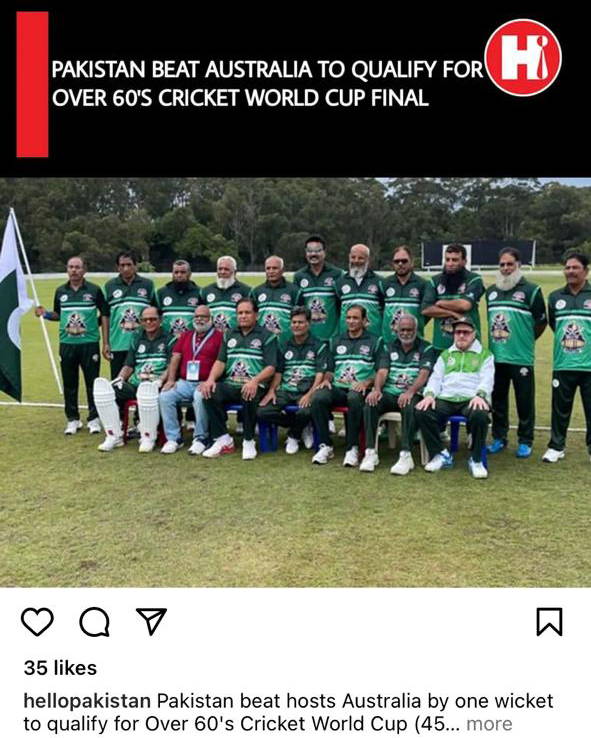Share the post using the paper plane icon
591x738 pixels.
(152, 621)
